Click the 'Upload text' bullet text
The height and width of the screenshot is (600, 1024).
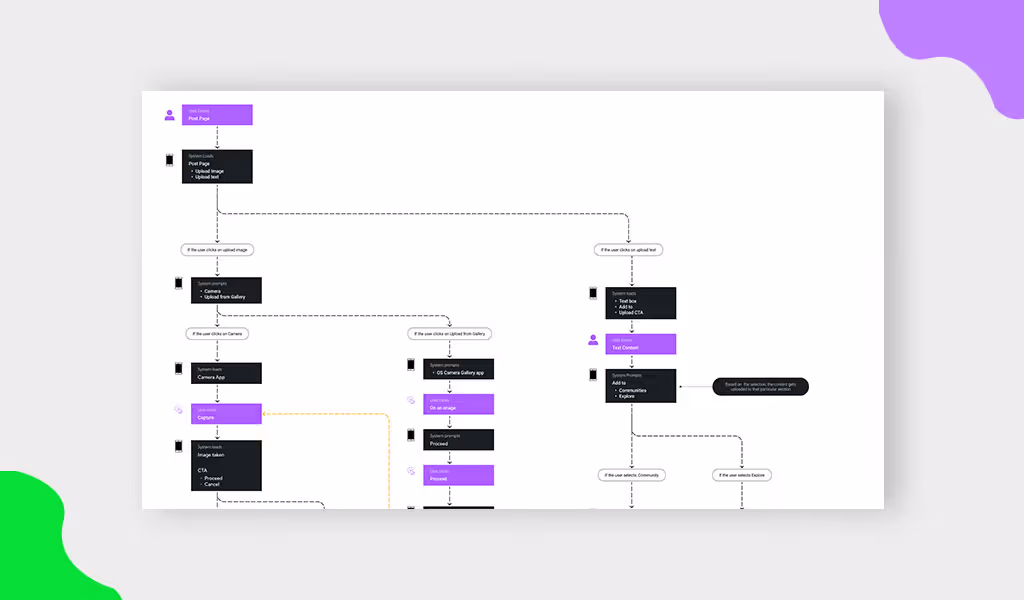pos(207,177)
